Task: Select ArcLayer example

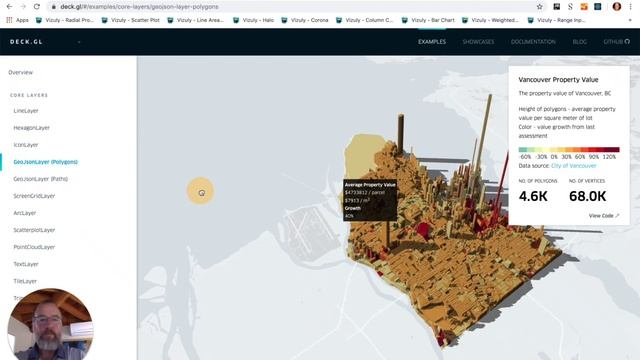Action: (24, 213)
